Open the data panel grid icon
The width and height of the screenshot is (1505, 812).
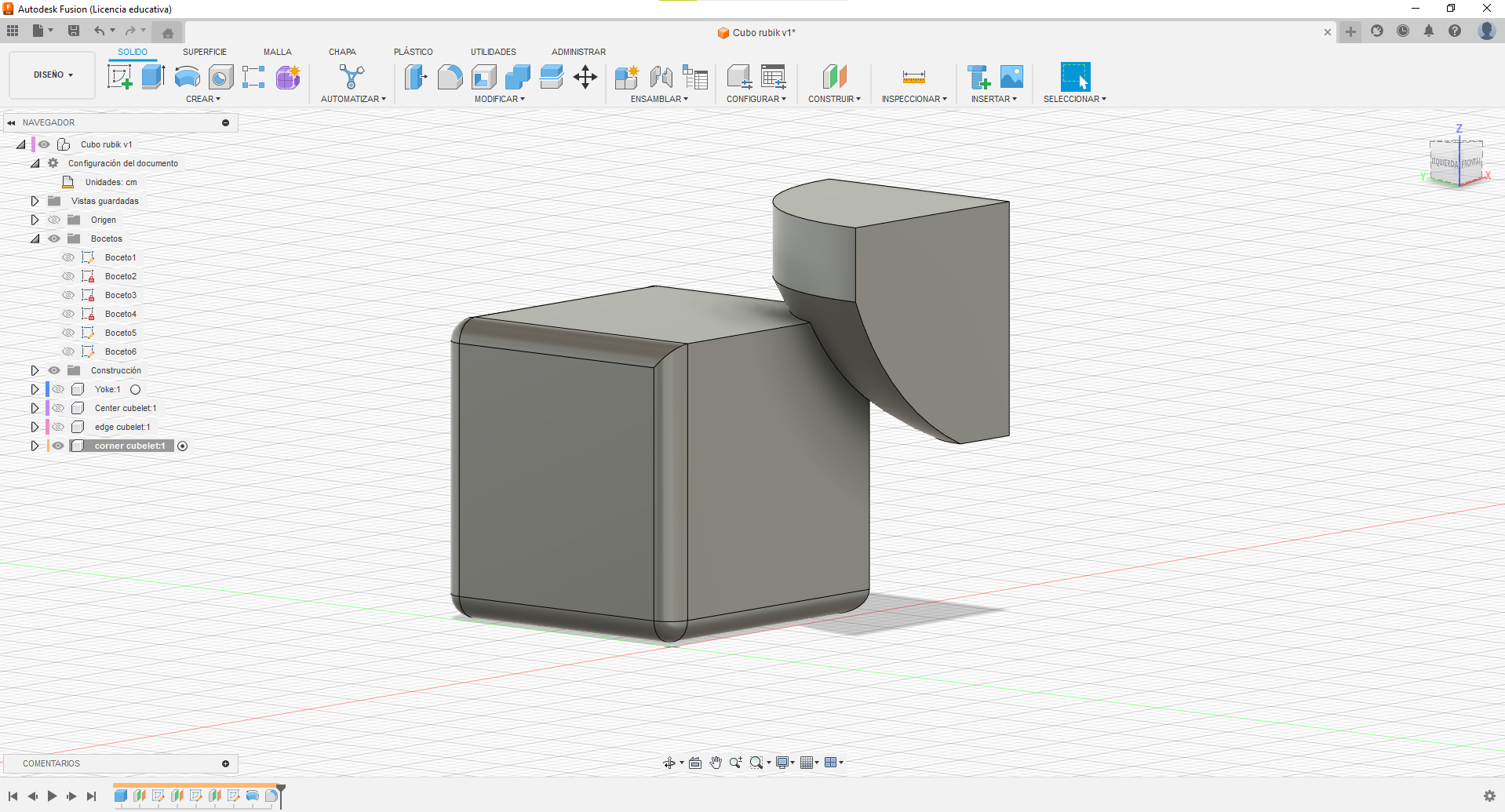point(13,31)
